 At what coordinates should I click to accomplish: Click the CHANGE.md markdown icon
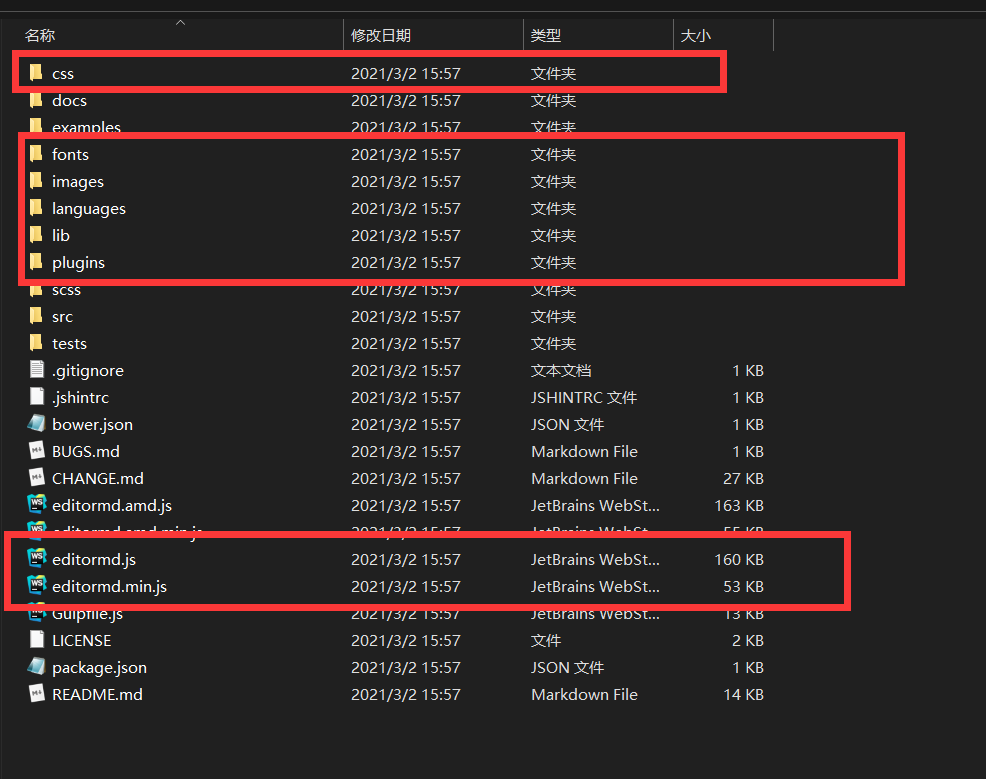pyautogui.click(x=36, y=478)
